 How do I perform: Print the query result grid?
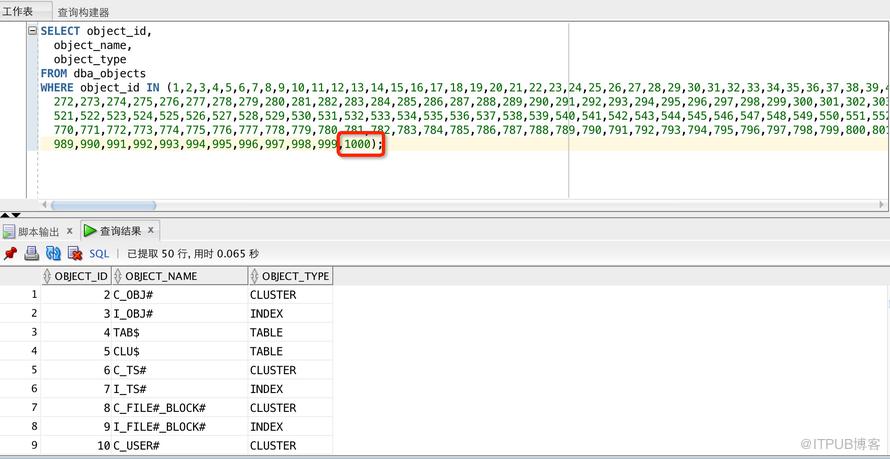tap(31, 253)
